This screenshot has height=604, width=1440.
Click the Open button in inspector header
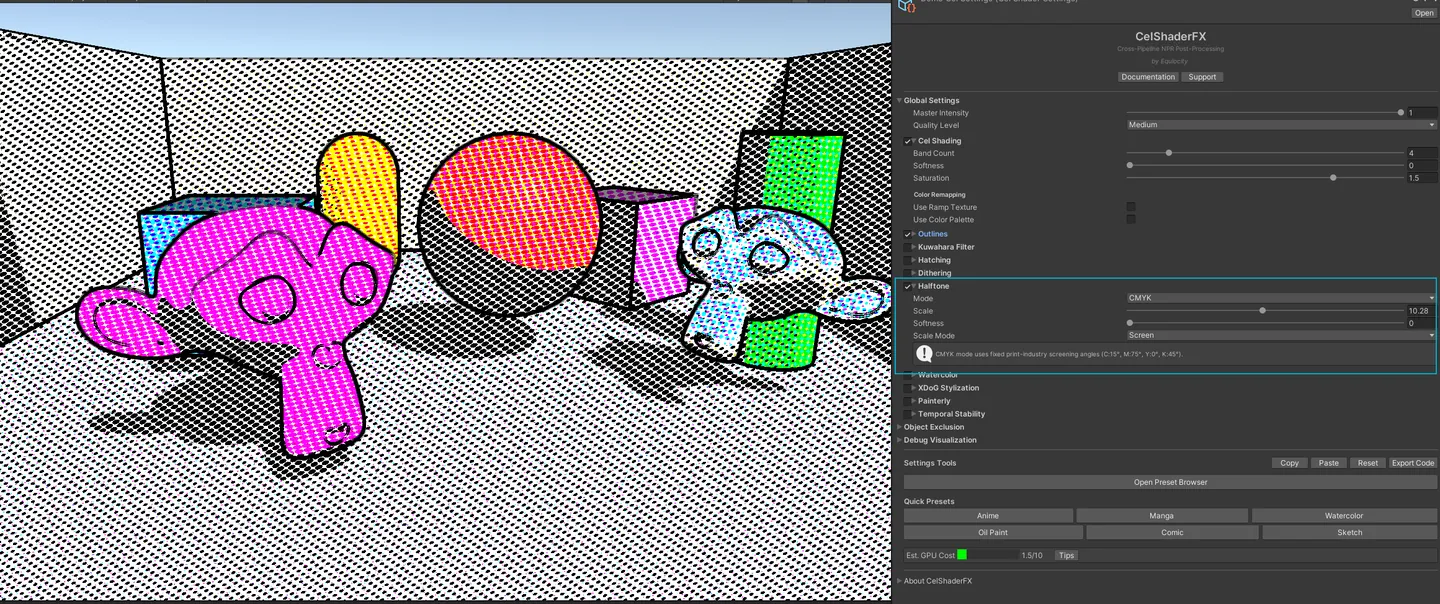coord(1424,13)
